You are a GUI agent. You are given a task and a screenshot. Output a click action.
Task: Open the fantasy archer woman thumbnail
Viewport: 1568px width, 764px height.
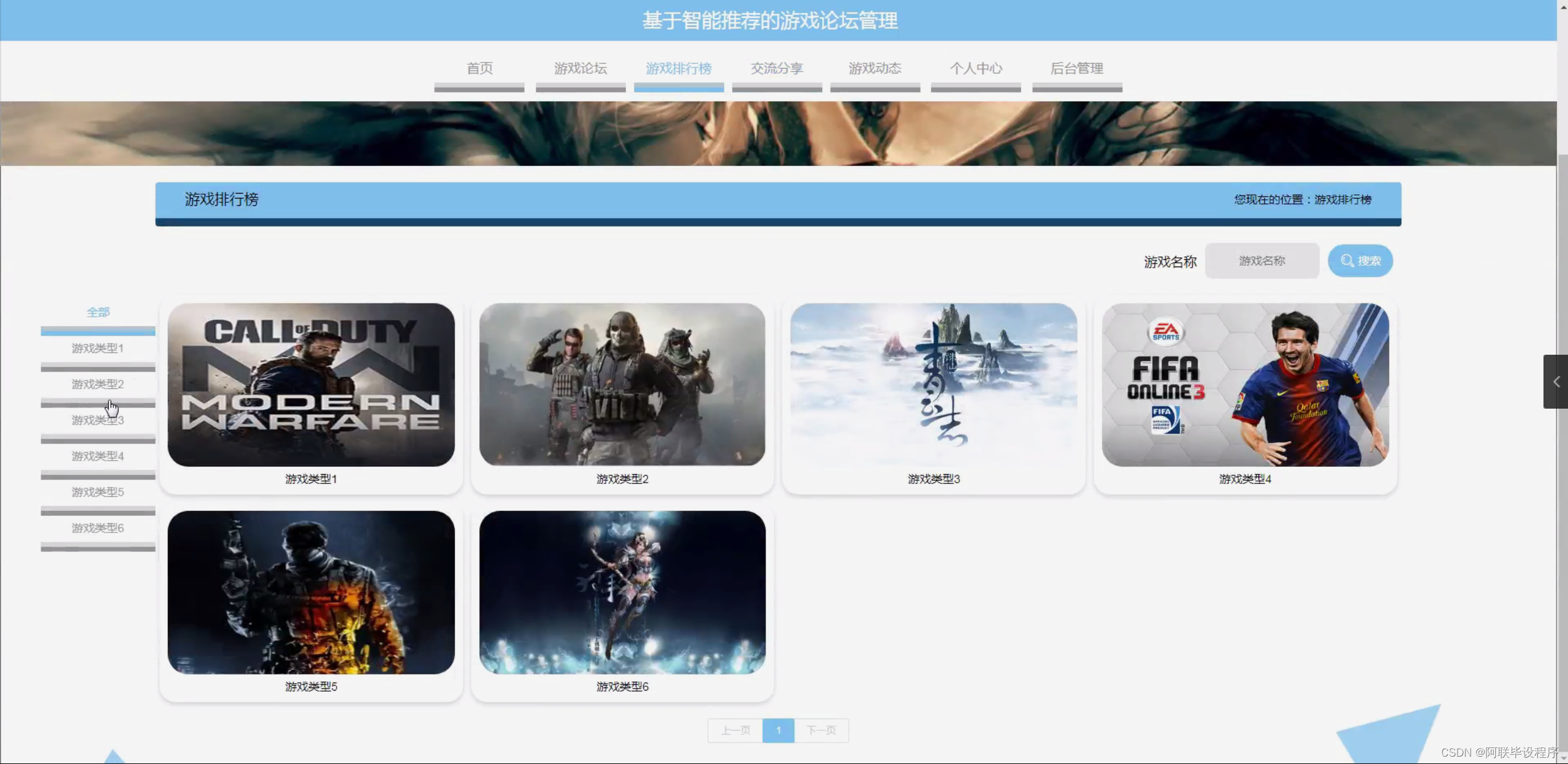(x=622, y=592)
